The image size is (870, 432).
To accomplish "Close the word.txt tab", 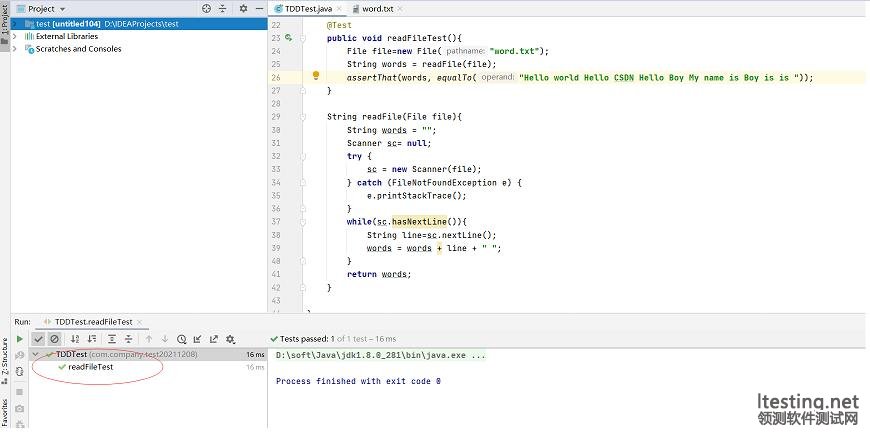I will (x=400, y=9).
